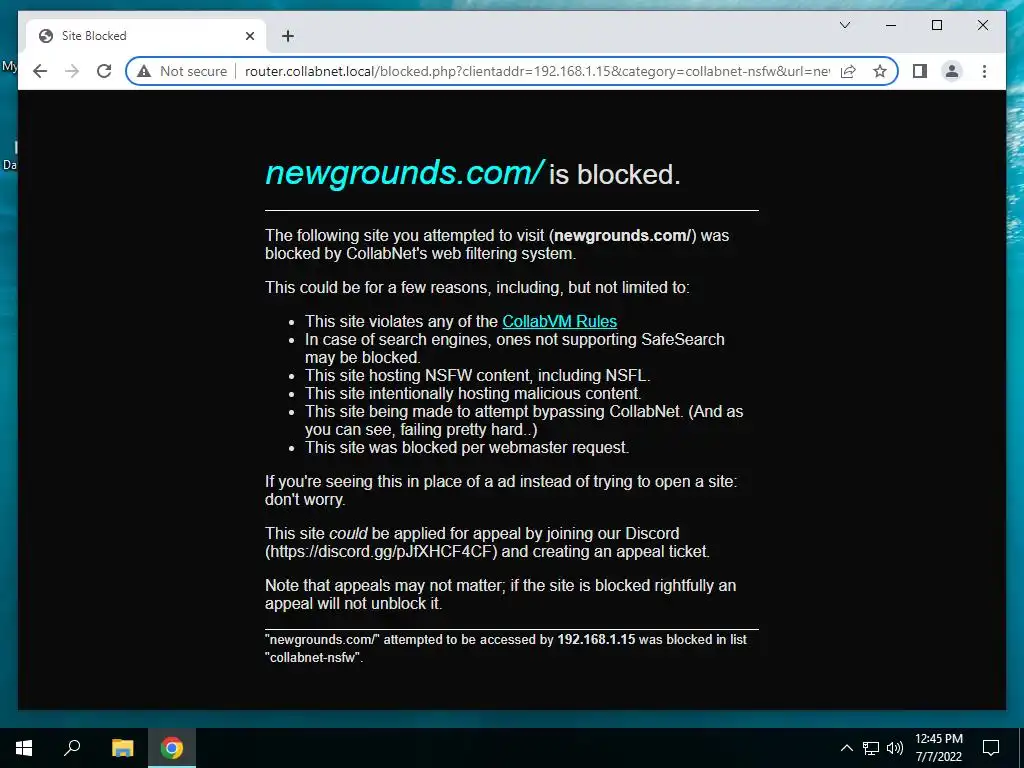This screenshot has height=768, width=1024.
Task: Open Windows taskbar search
Action: coord(72,748)
